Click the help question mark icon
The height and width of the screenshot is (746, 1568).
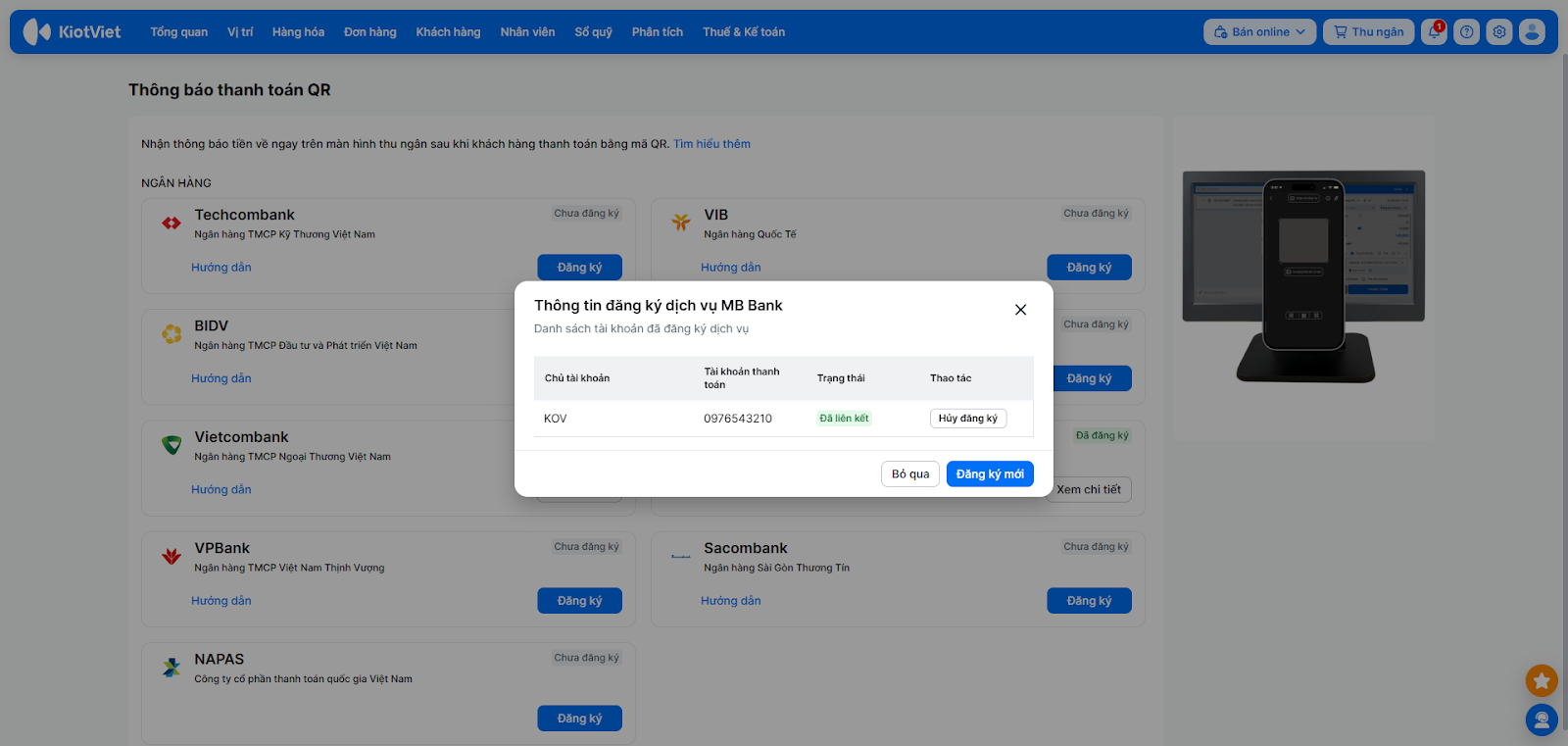[x=1466, y=32]
